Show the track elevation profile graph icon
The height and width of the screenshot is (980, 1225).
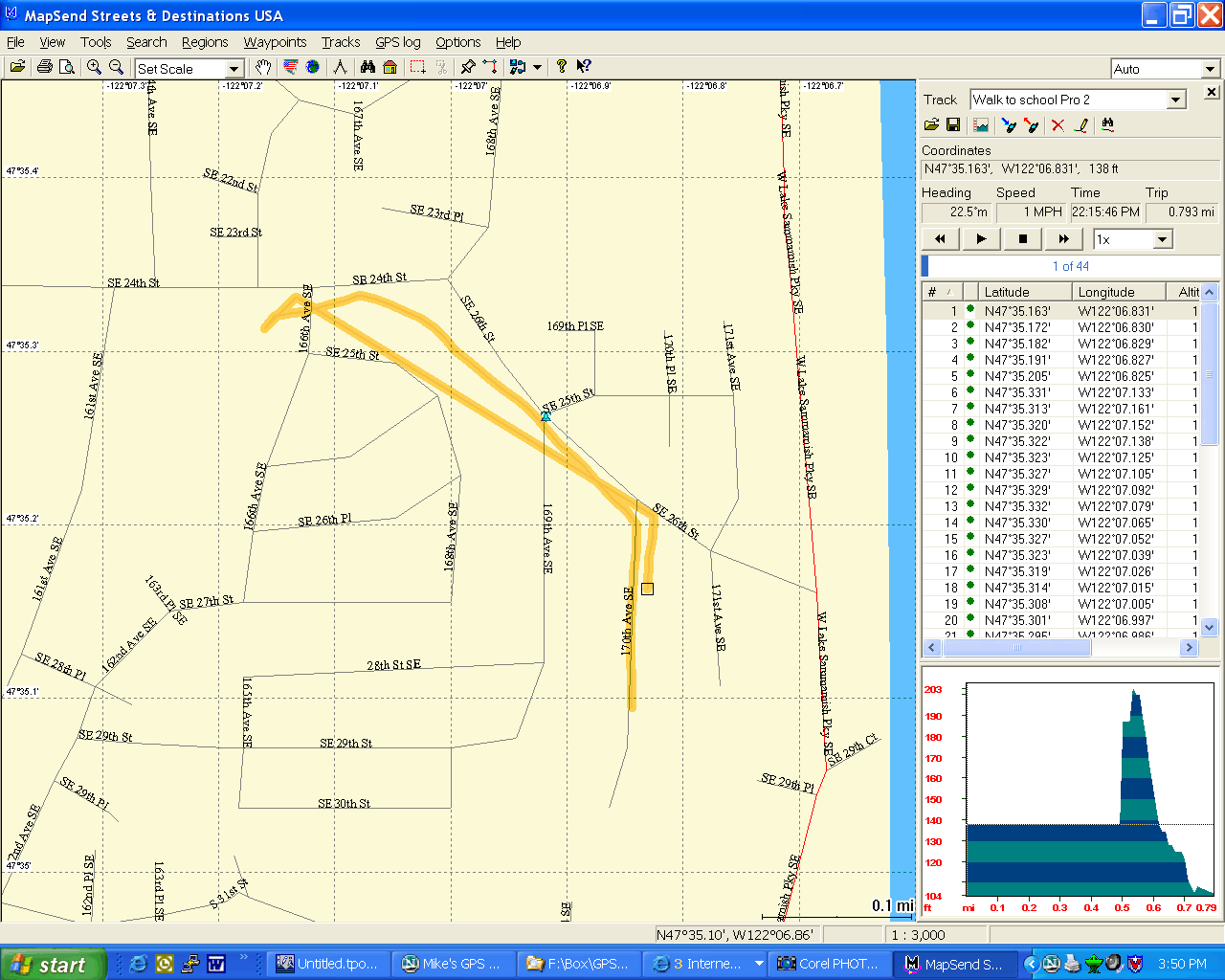pyautogui.click(x=981, y=125)
